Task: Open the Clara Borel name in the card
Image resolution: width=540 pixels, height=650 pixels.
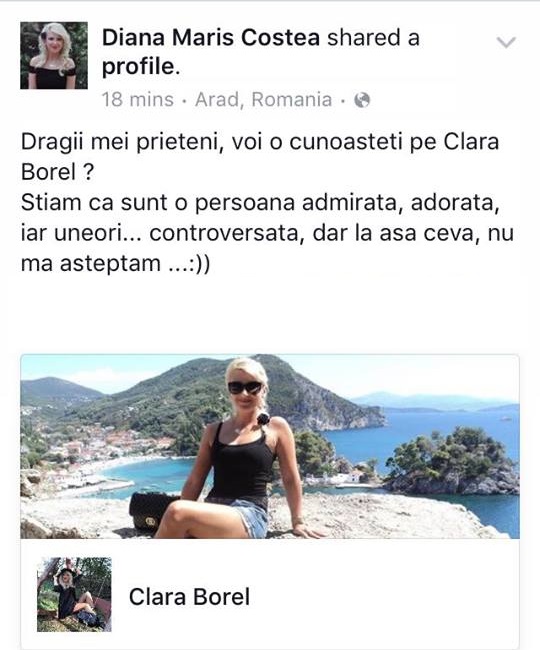Action: [x=189, y=597]
